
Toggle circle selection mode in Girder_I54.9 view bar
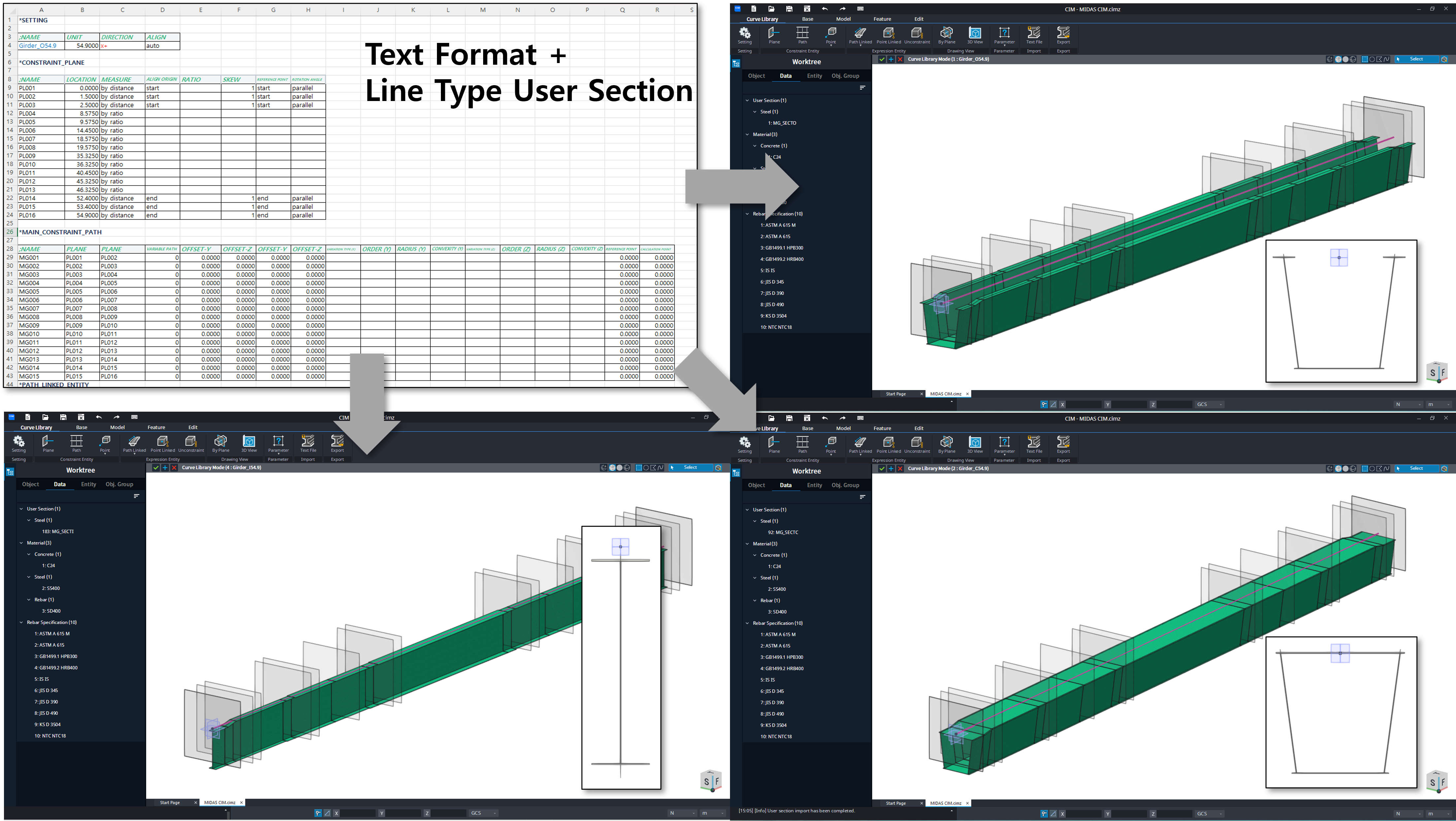(x=646, y=467)
